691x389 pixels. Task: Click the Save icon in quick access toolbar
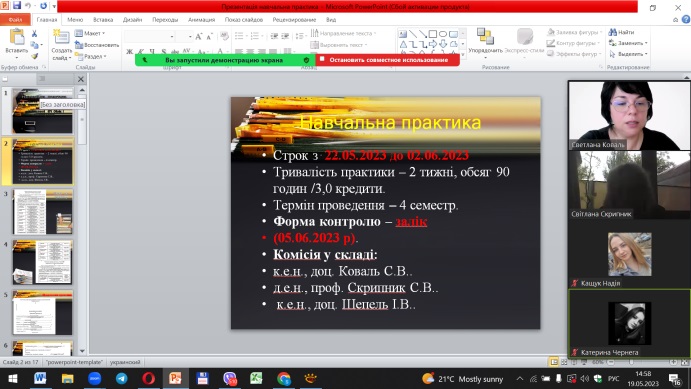pyautogui.click(x=17, y=6)
